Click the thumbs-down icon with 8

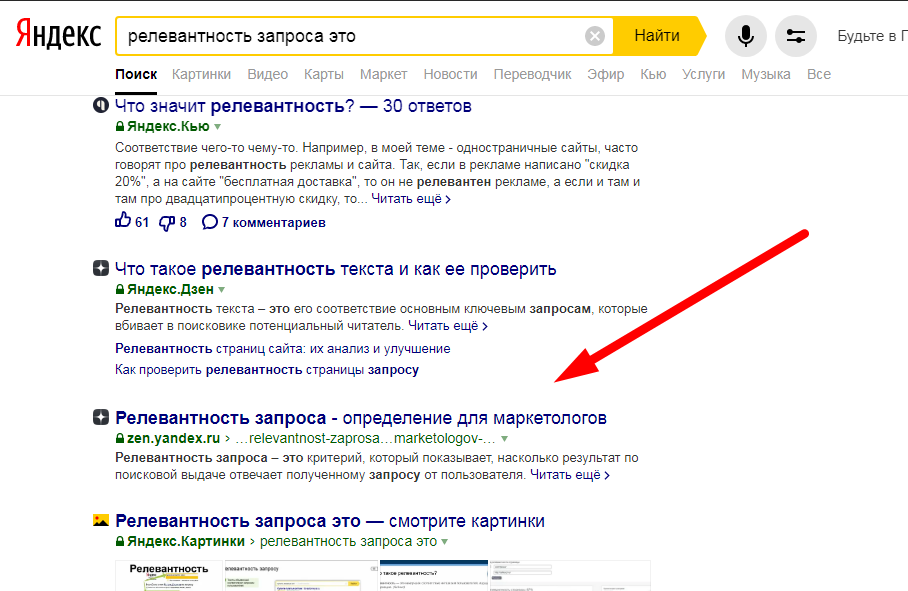pos(167,222)
